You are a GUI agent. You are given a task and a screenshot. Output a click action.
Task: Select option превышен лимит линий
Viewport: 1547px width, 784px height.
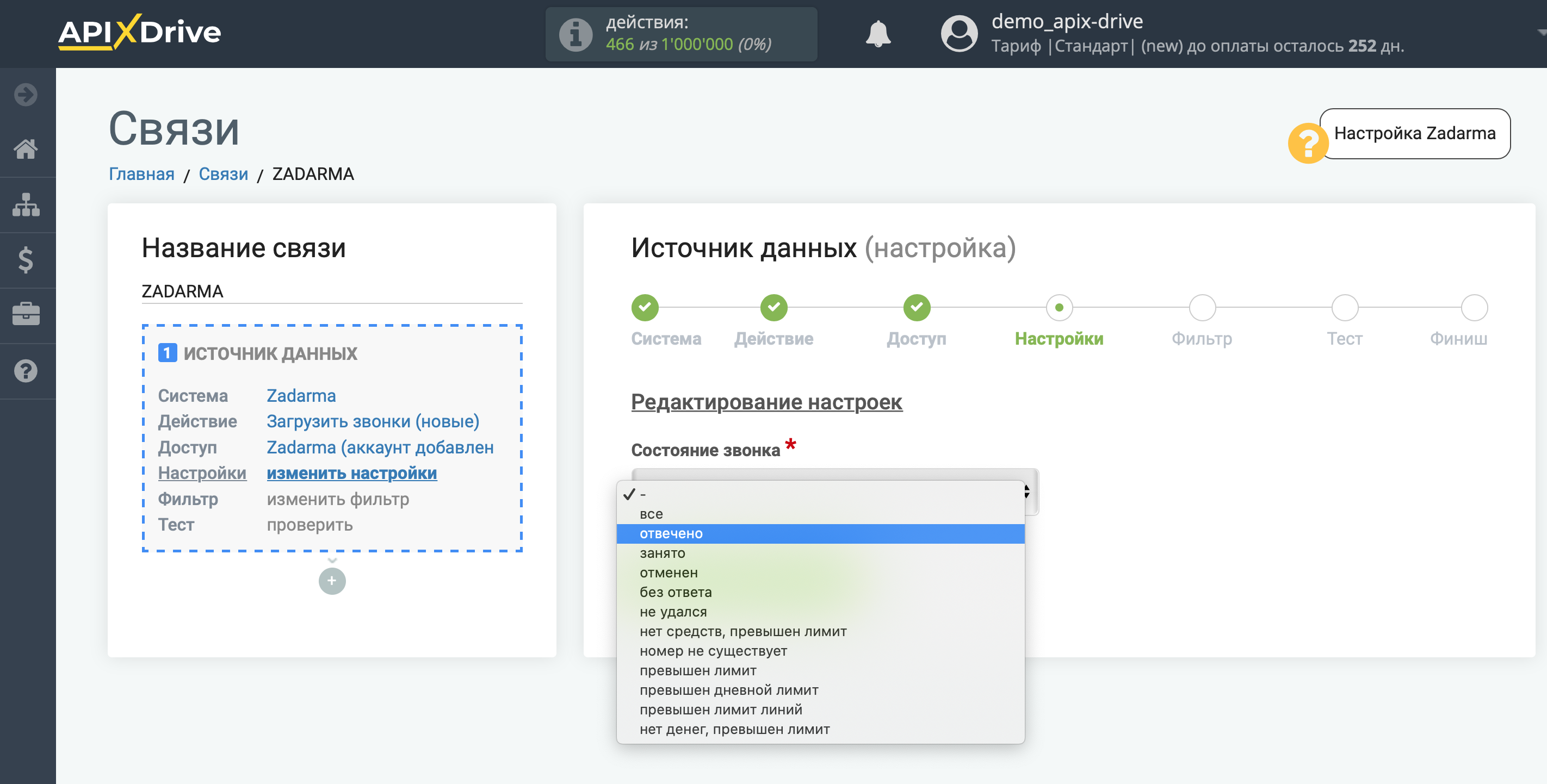820,710
